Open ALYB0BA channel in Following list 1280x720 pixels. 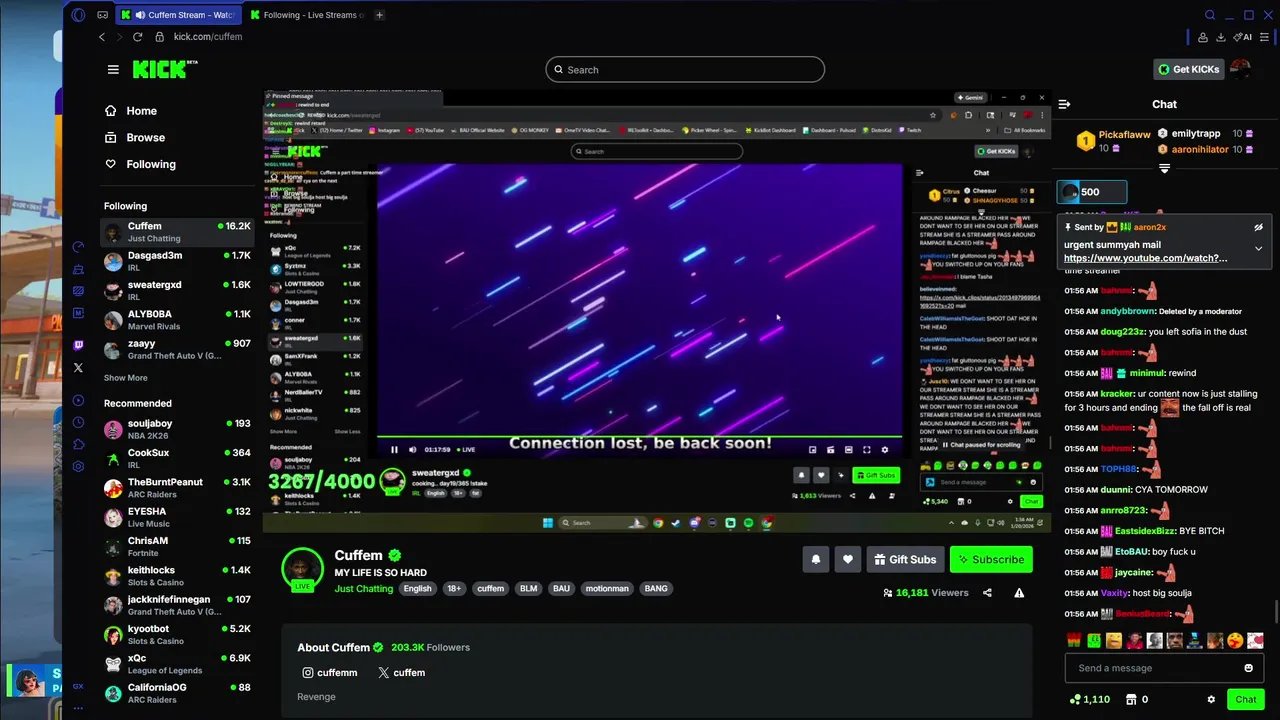(x=177, y=320)
